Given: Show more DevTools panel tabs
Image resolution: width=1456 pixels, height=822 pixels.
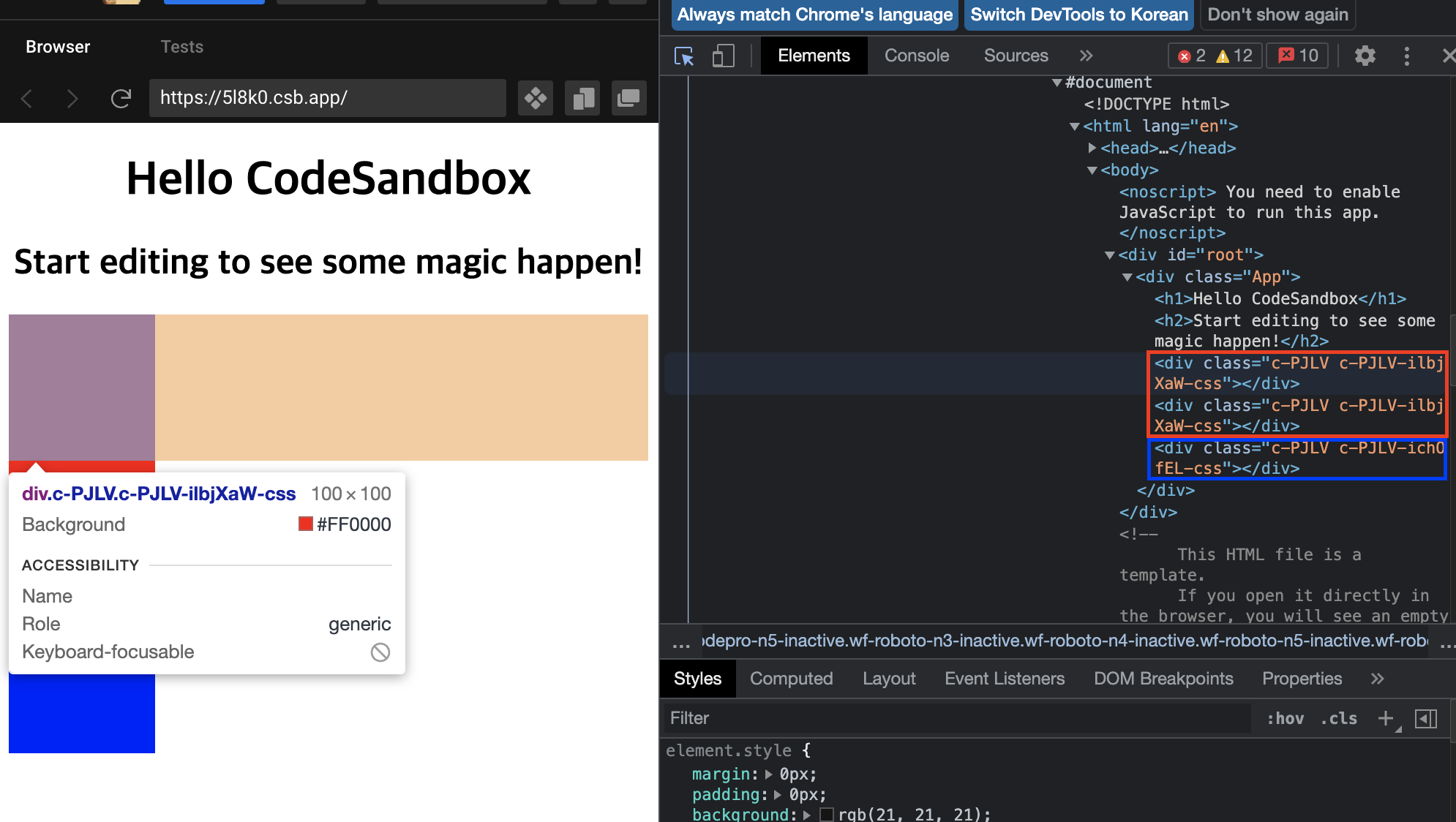Looking at the screenshot, I should click(1086, 56).
